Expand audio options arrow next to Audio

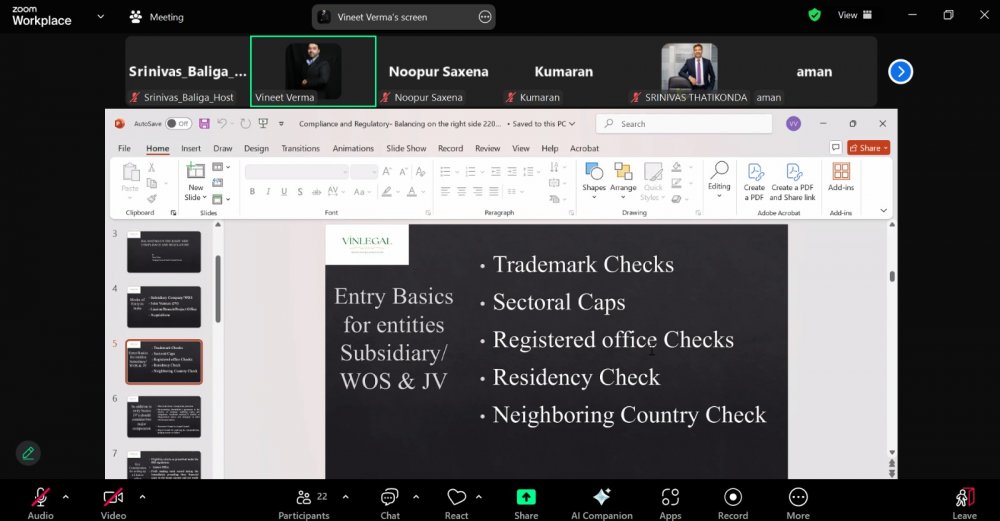coord(66,496)
